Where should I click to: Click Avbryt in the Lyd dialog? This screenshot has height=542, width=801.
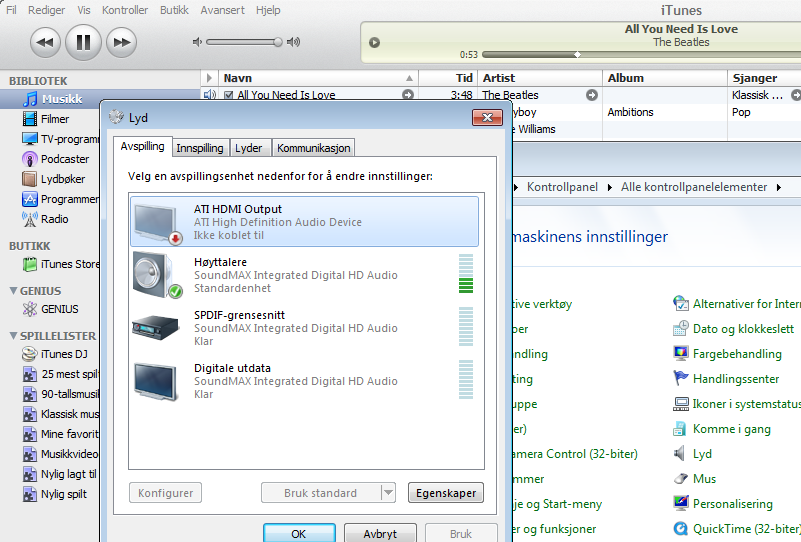pyautogui.click(x=380, y=533)
